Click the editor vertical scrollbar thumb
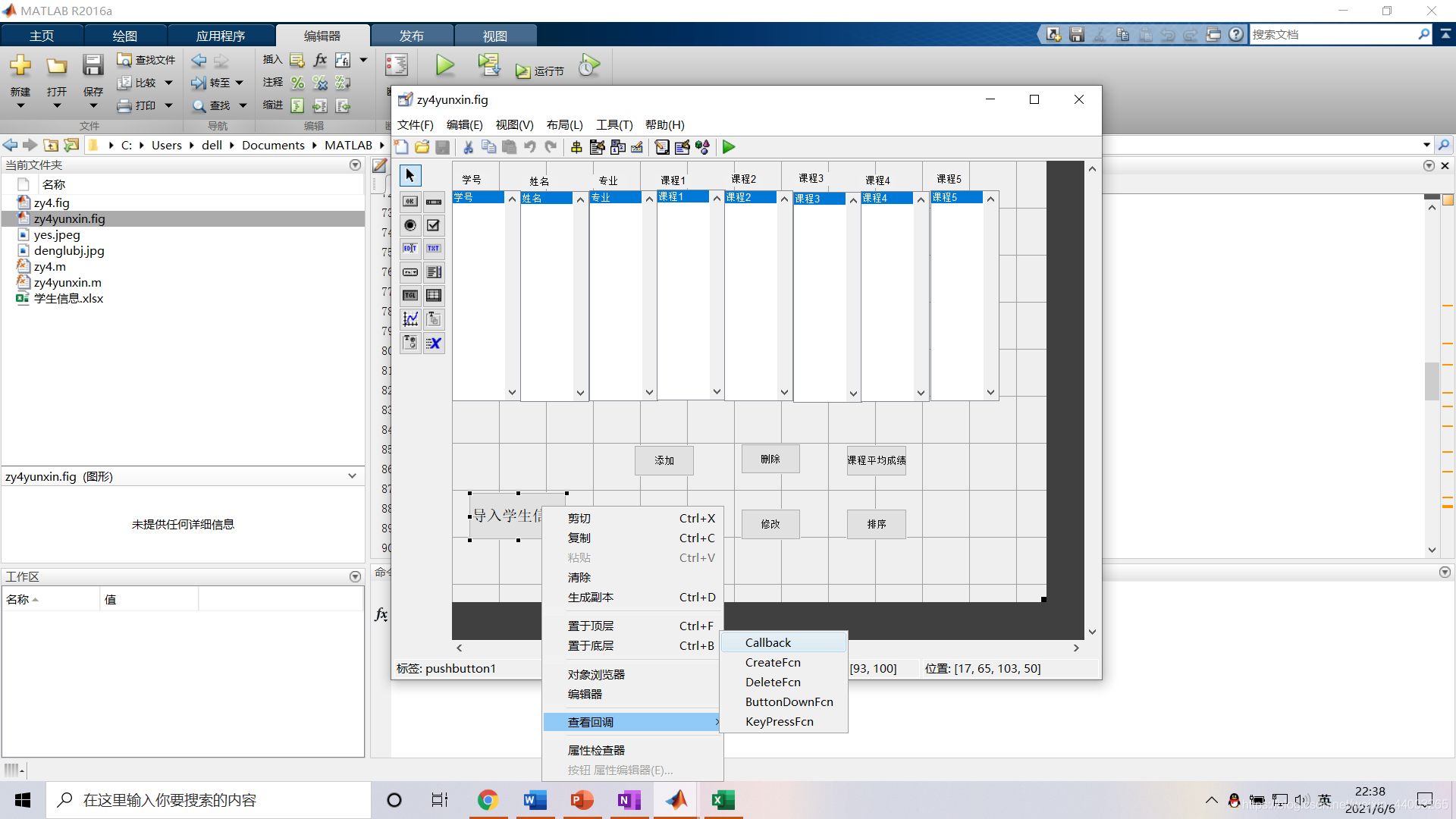This screenshot has width=1456, height=819. point(1432,381)
